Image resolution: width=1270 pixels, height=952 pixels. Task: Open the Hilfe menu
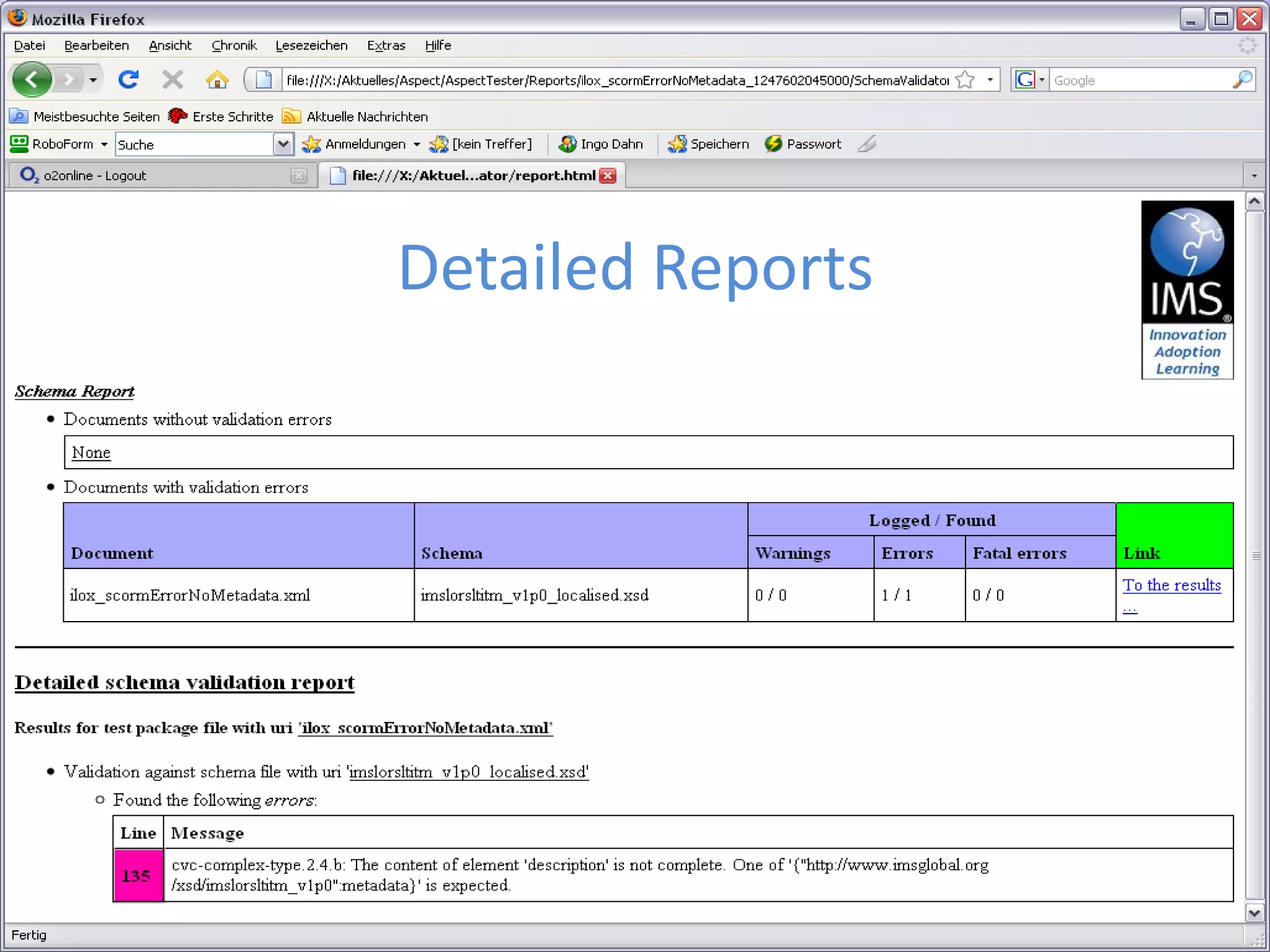click(438, 45)
